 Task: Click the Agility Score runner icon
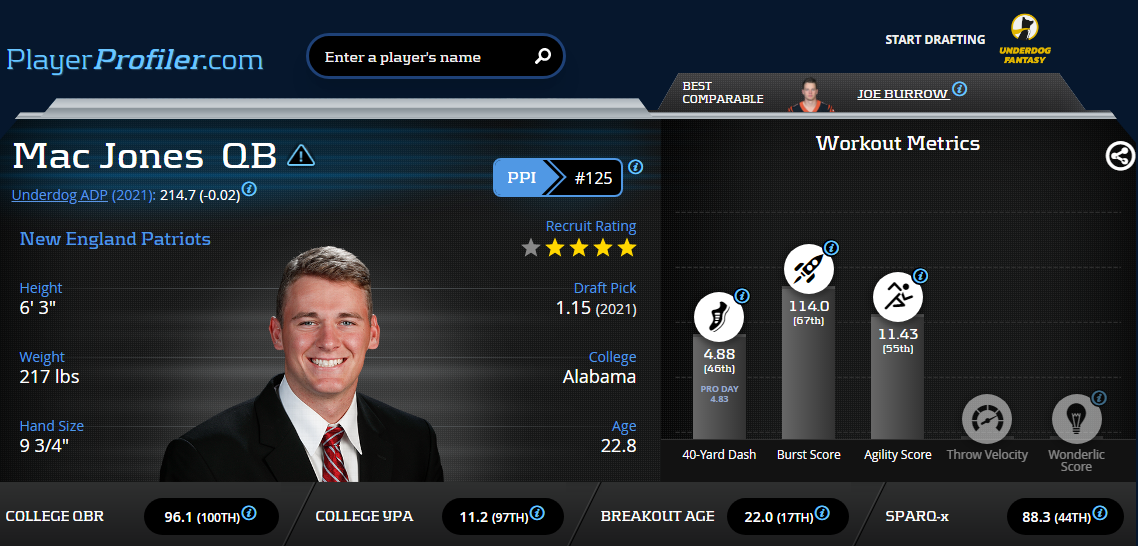(x=898, y=297)
